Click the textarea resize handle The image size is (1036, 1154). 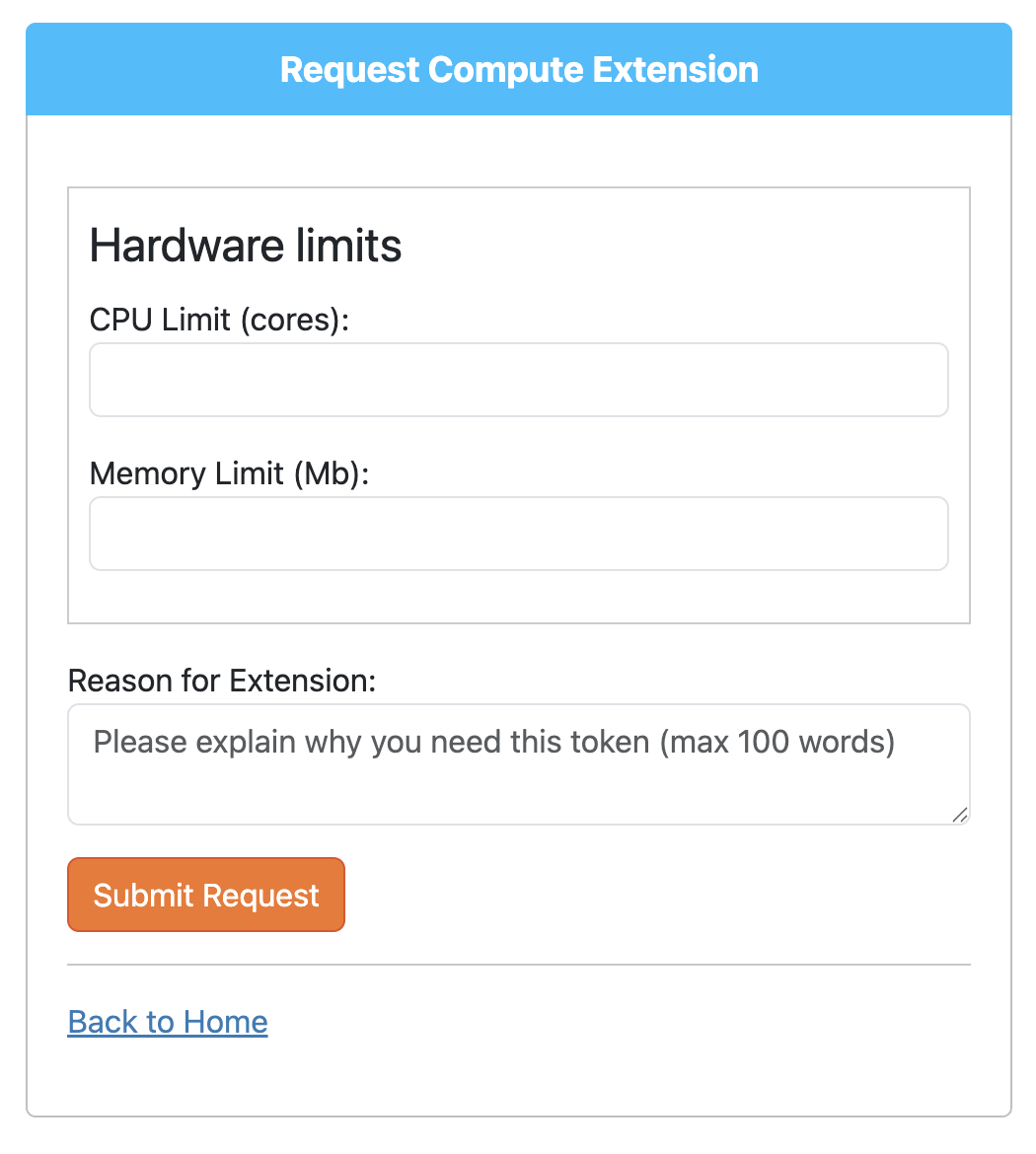point(961,816)
